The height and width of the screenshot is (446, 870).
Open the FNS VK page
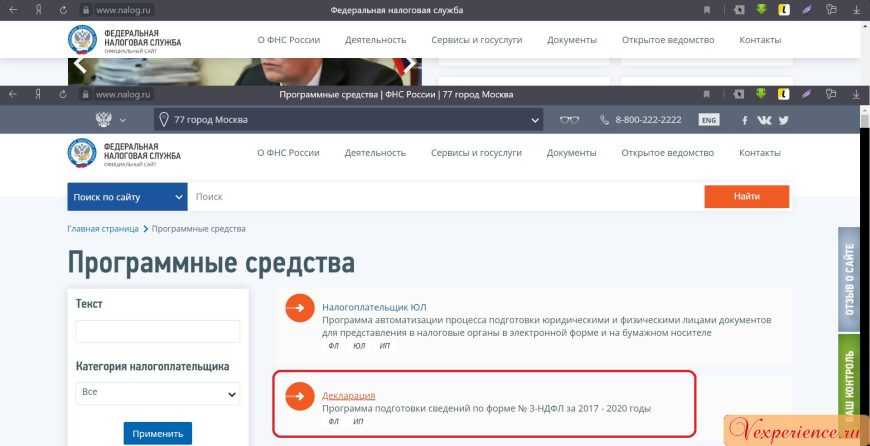[764, 120]
